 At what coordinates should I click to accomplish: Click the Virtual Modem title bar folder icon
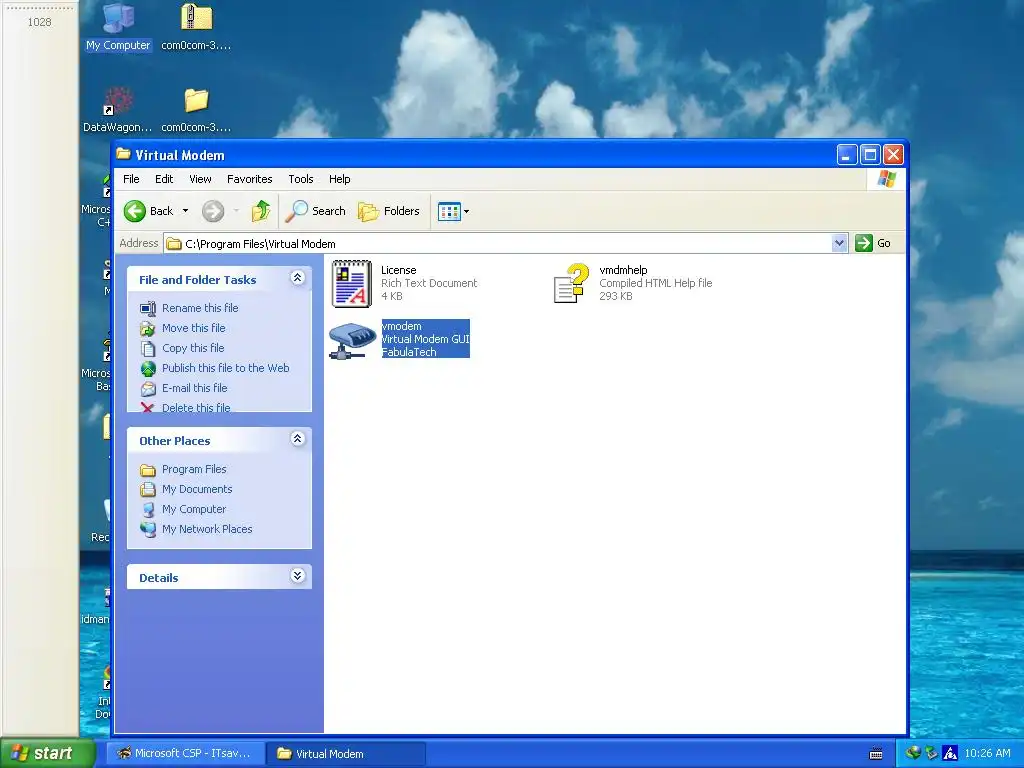[123, 154]
